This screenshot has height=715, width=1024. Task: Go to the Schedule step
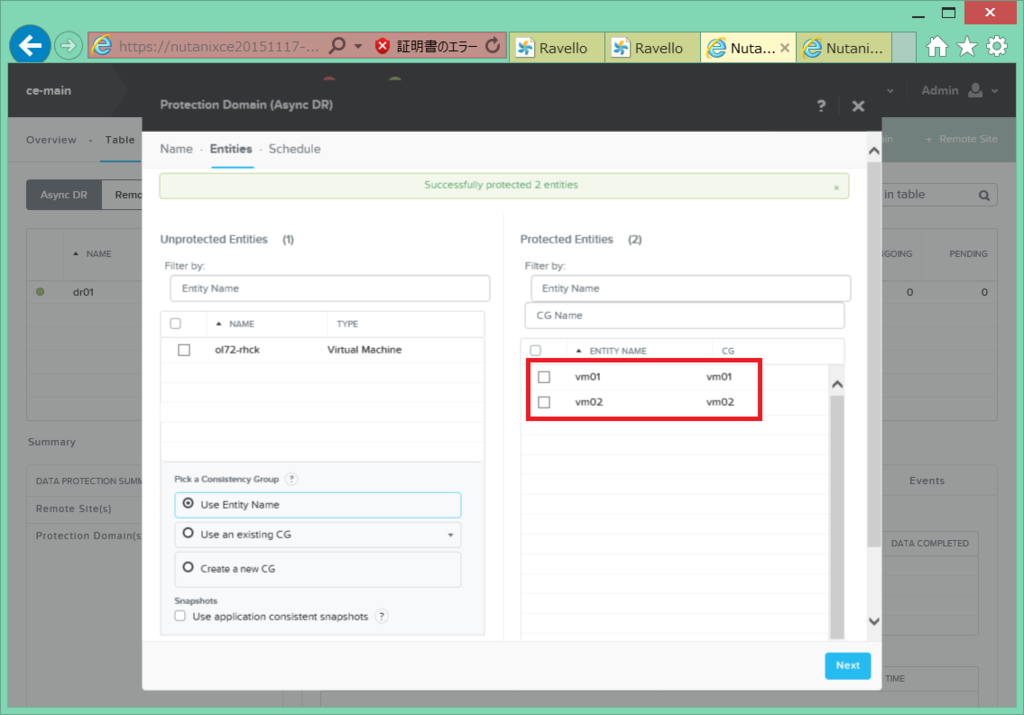point(295,149)
